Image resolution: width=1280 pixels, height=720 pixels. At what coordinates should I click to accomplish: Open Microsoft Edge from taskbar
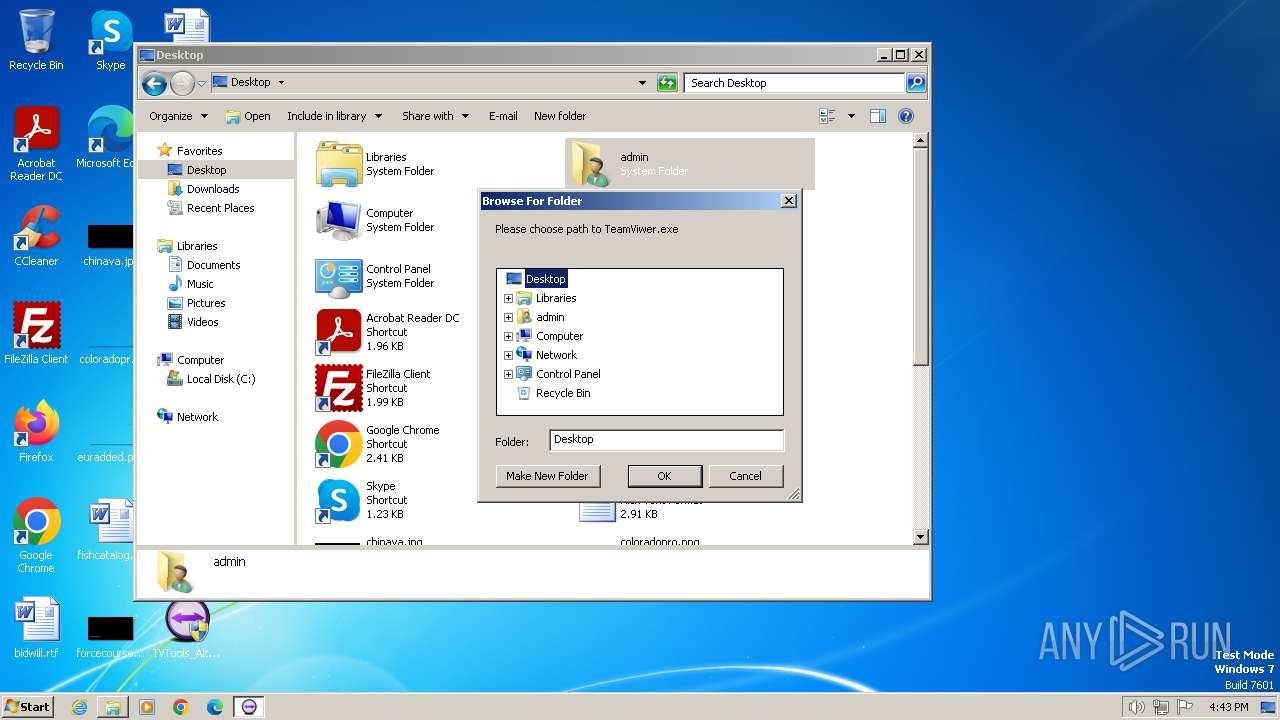click(x=215, y=707)
